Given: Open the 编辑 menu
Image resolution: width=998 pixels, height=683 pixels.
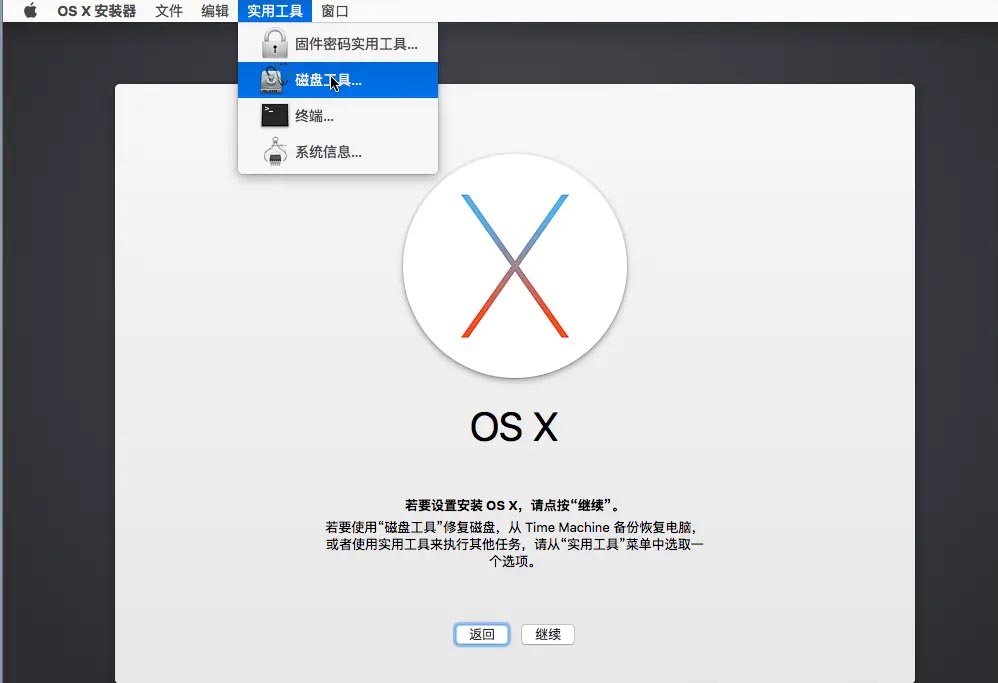Looking at the screenshot, I should pos(215,11).
